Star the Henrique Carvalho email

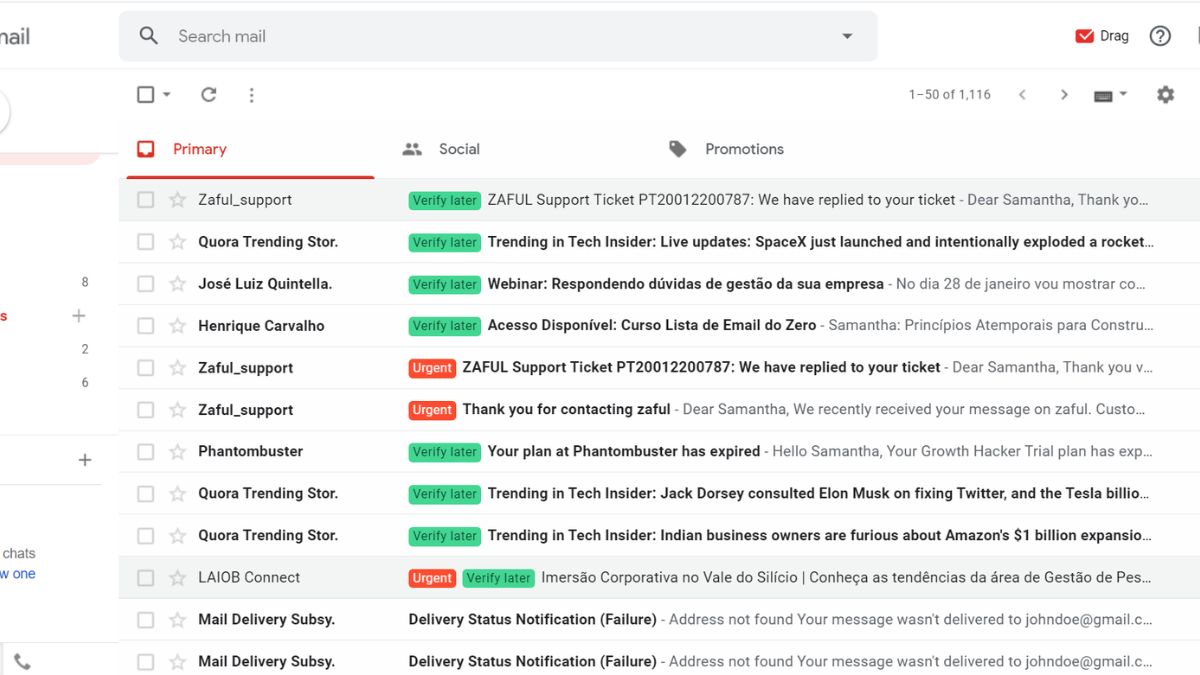[x=177, y=326]
